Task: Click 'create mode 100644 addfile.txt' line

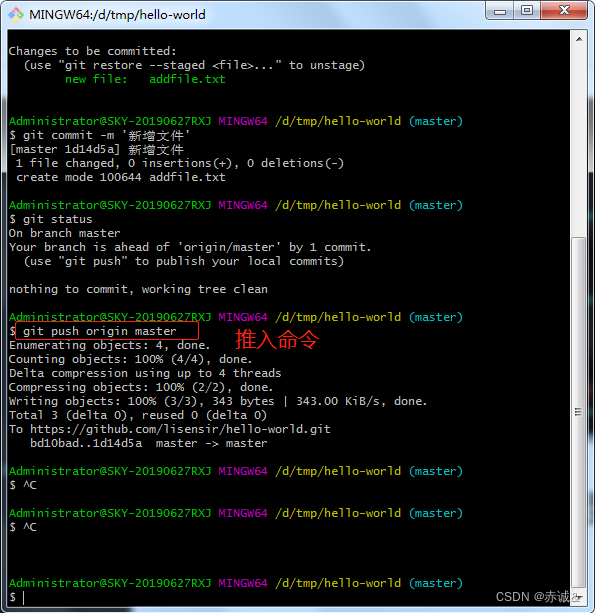Action: click(x=121, y=177)
